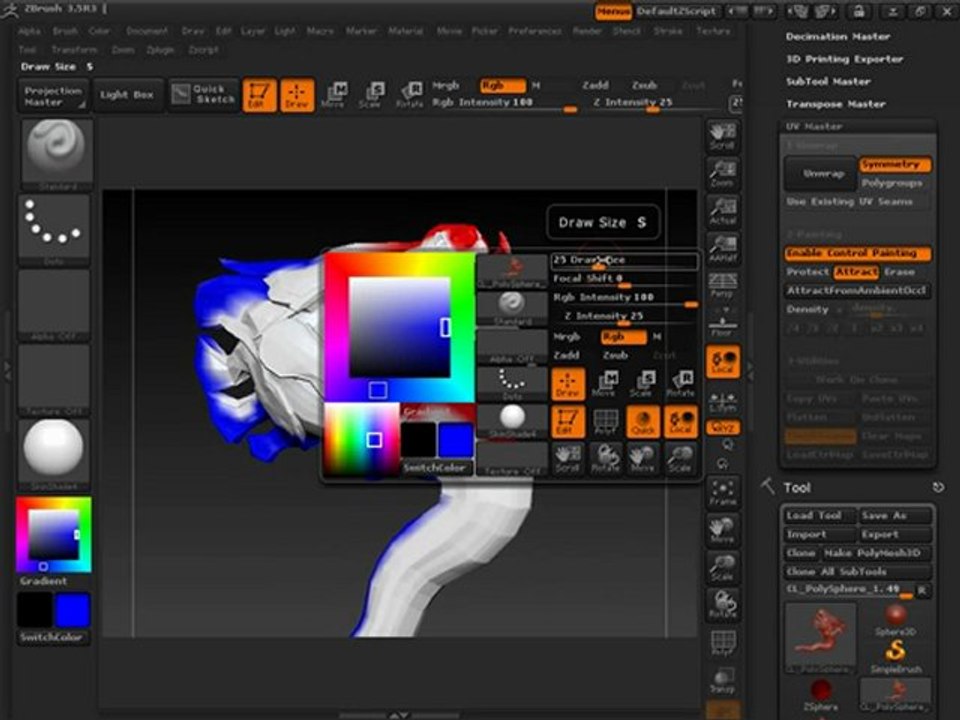The height and width of the screenshot is (720, 960).
Task: Click the Quick Sketch icon
Action: pos(204,95)
